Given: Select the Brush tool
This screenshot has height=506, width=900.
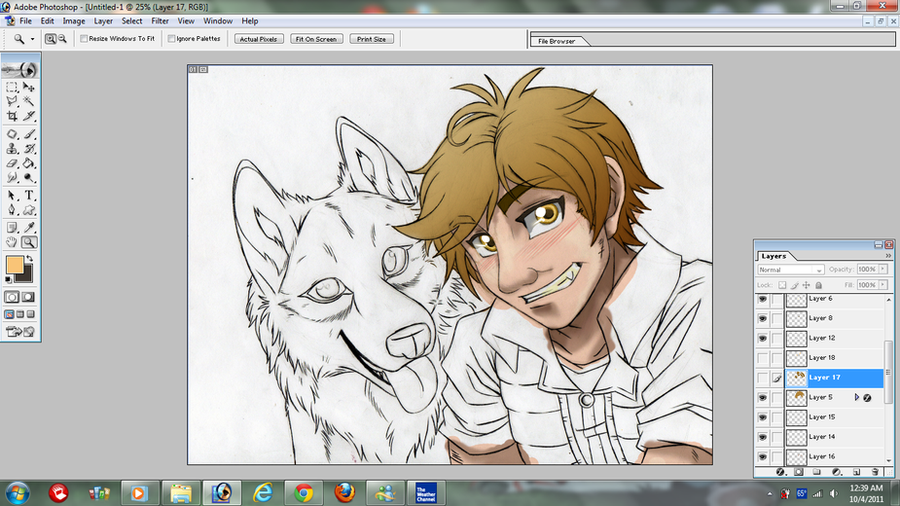Looking at the screenshot, I should (x=29, y=134).
